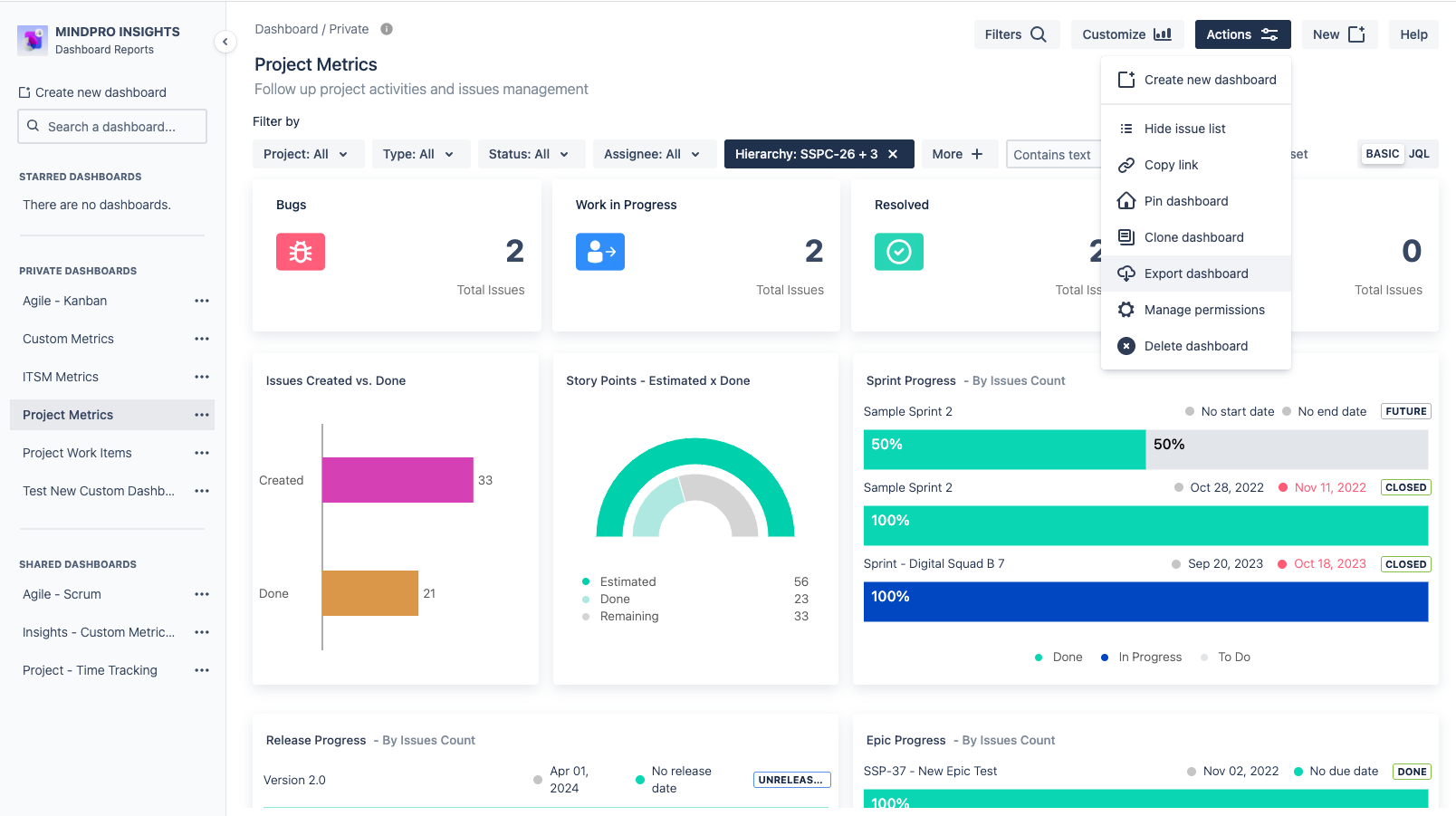Click the Bugs counter bug icon
1456x816 pixels.
[300, 252]
